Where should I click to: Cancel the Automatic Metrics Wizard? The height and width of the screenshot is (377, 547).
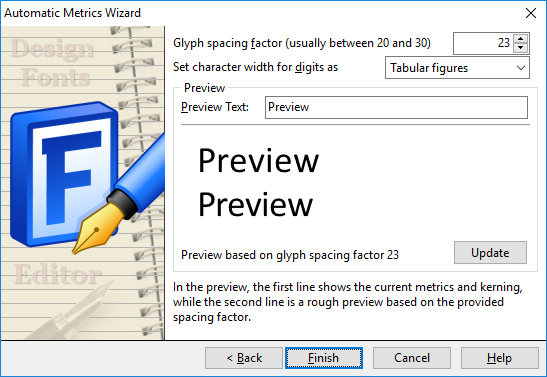412,358
